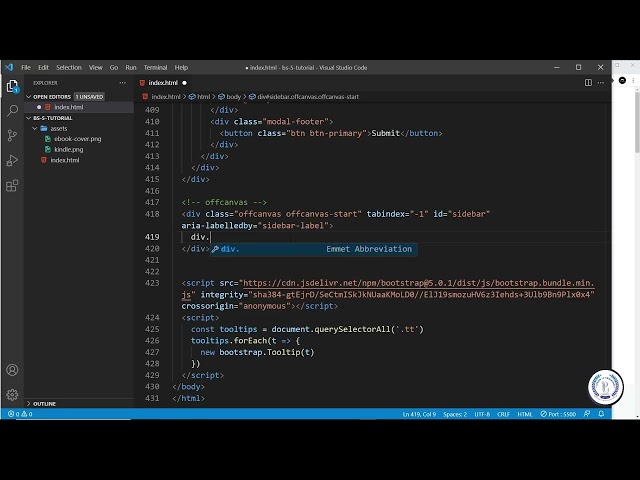Screen dimensions: 640x480
Task: Click line number 418 in gutter
Action: (x=152, y=214)
